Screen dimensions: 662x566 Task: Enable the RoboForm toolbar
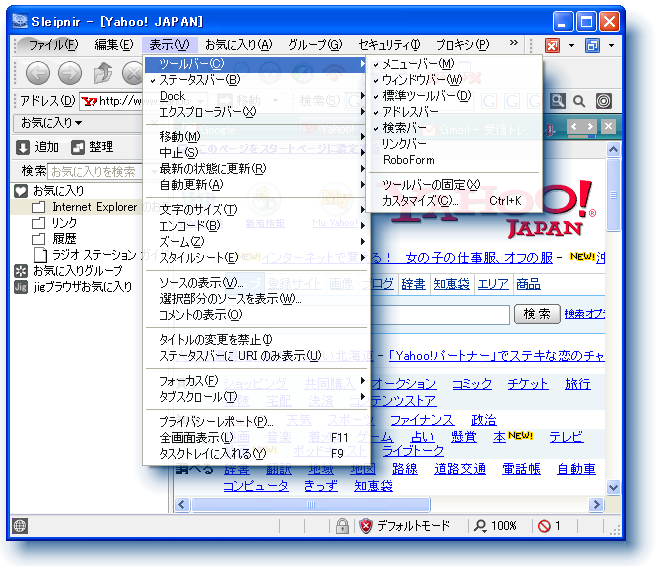(454, 160)
